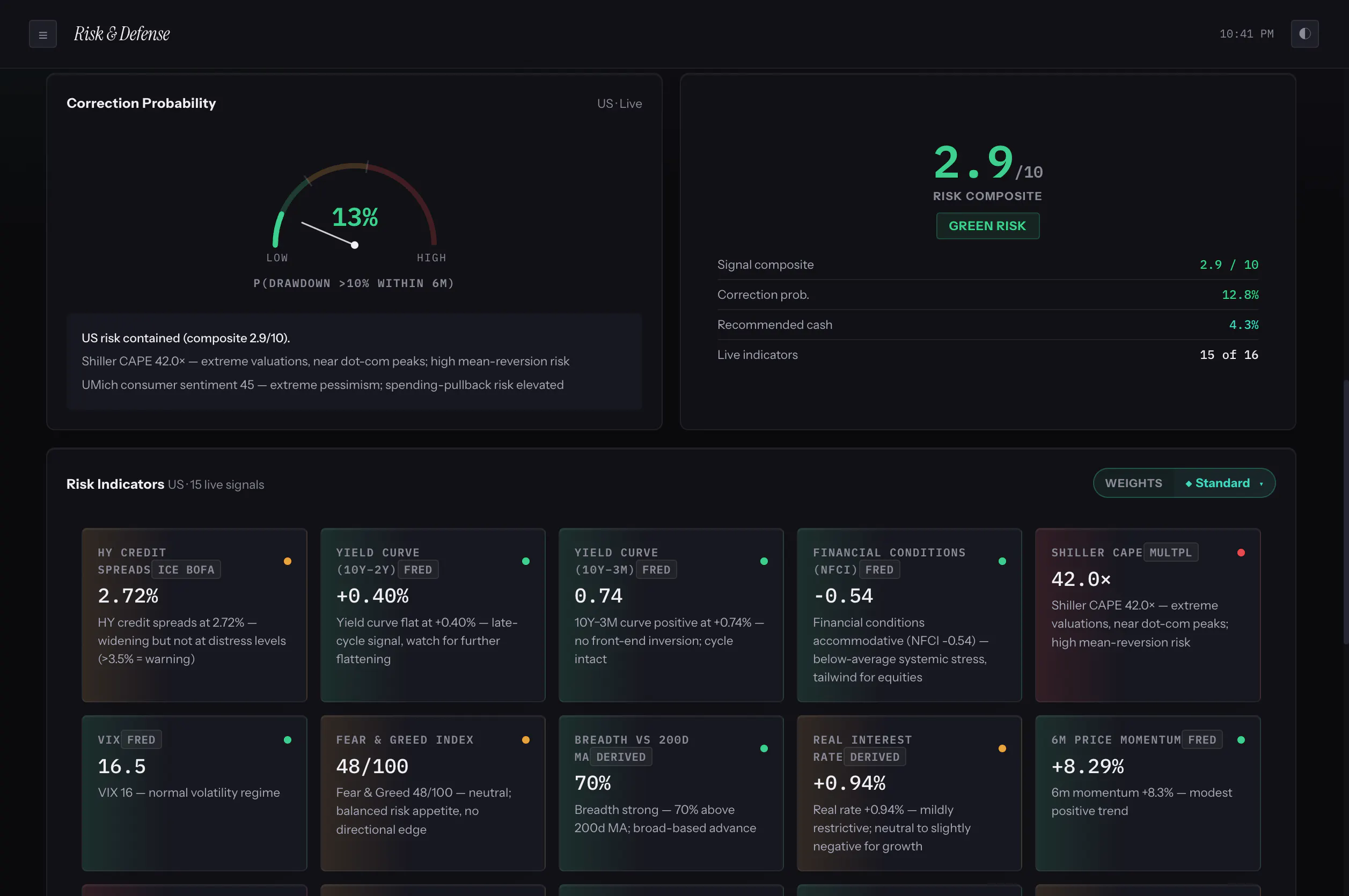Screen dimensions: 1349x896
Task: Click the 'US · Live' label
Action: [619, 104]
